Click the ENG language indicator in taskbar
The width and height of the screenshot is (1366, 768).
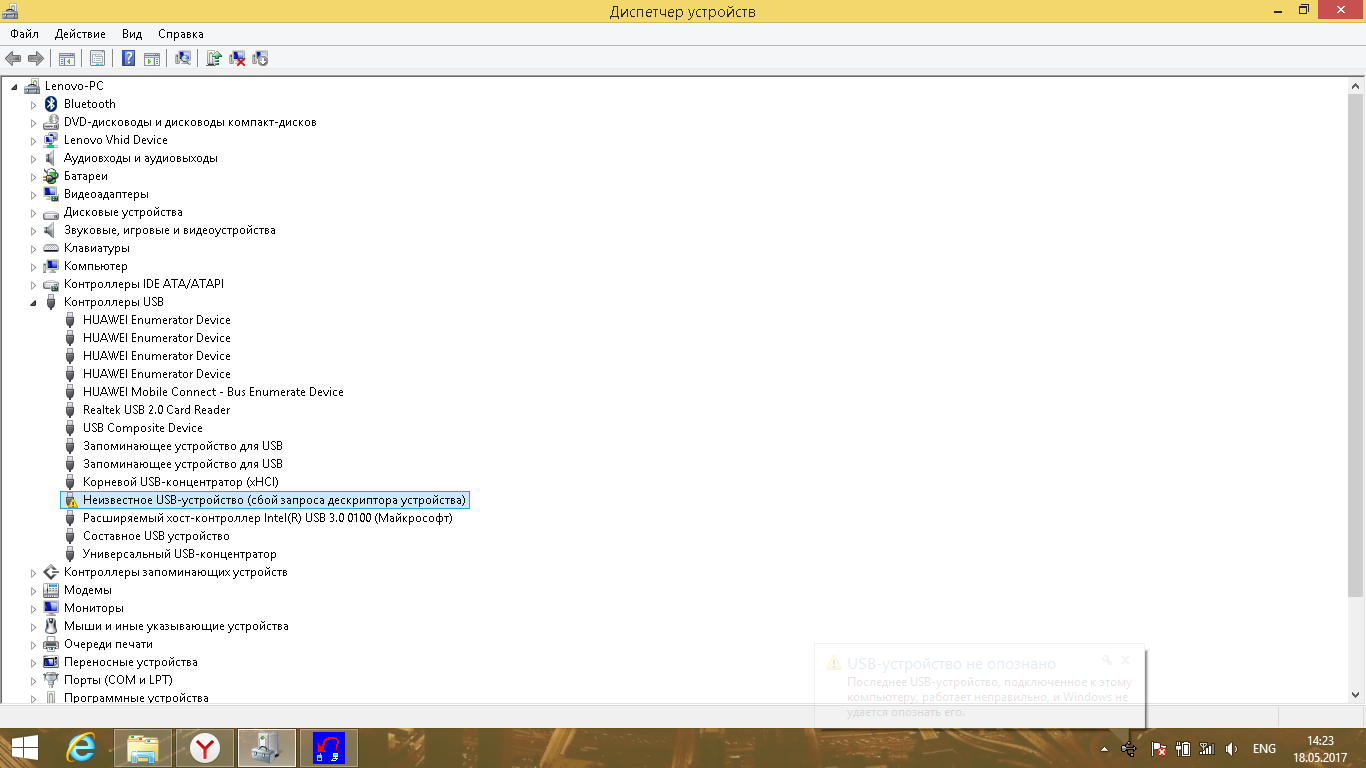pyautogui.click(x=1264, y=749)
